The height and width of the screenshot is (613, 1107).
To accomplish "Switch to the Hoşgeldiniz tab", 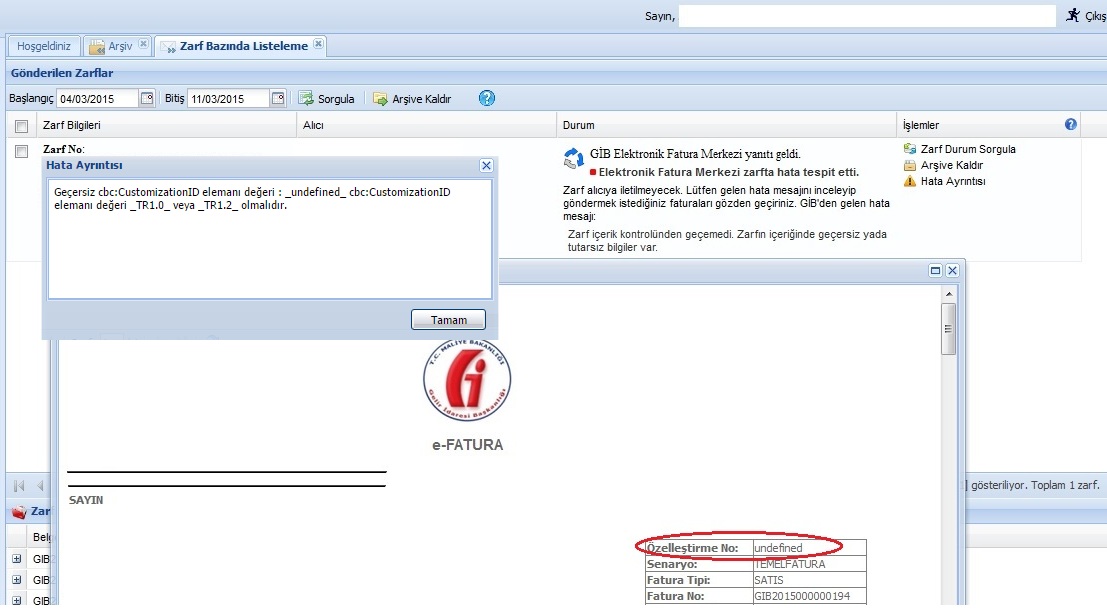I will pos(44,46).
